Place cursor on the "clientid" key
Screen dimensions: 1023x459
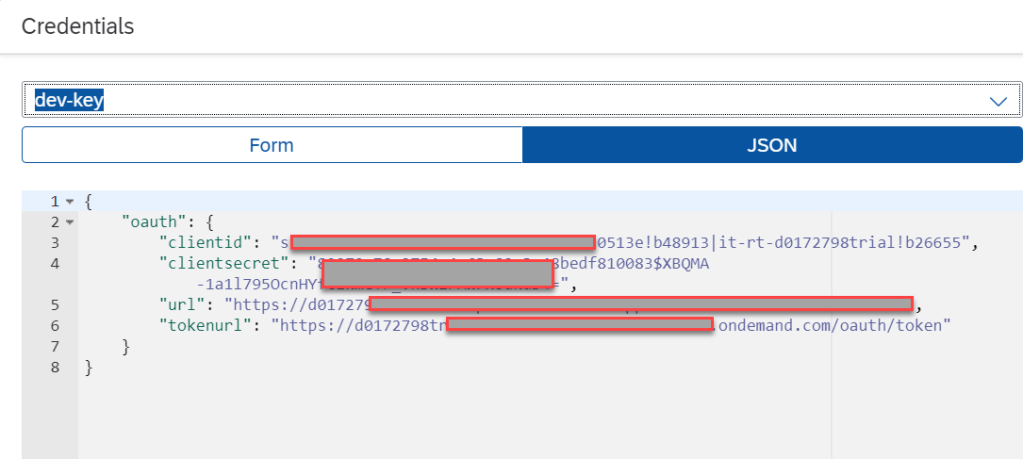pyautogui.click(x=205, y=243)
